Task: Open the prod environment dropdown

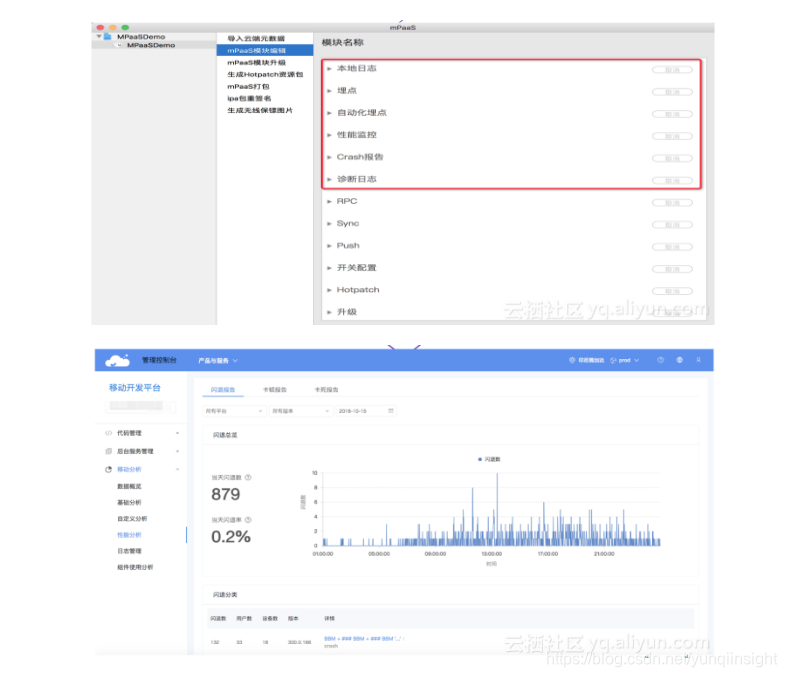Action: tap(628, 360)
